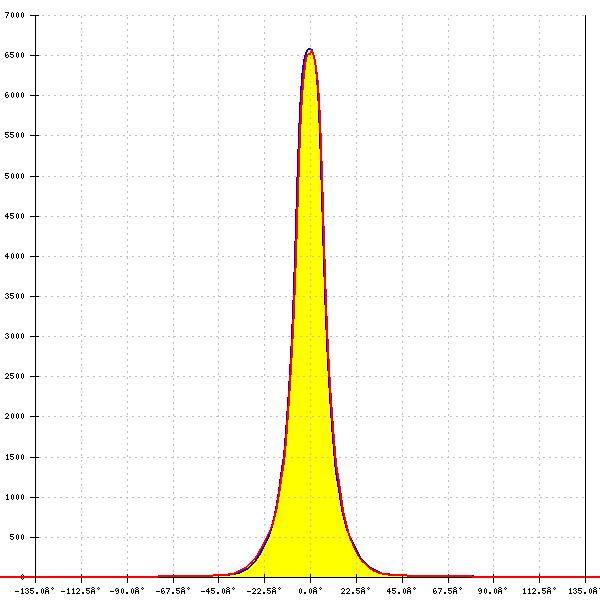Click the -45.0 x-axis label

218,591
